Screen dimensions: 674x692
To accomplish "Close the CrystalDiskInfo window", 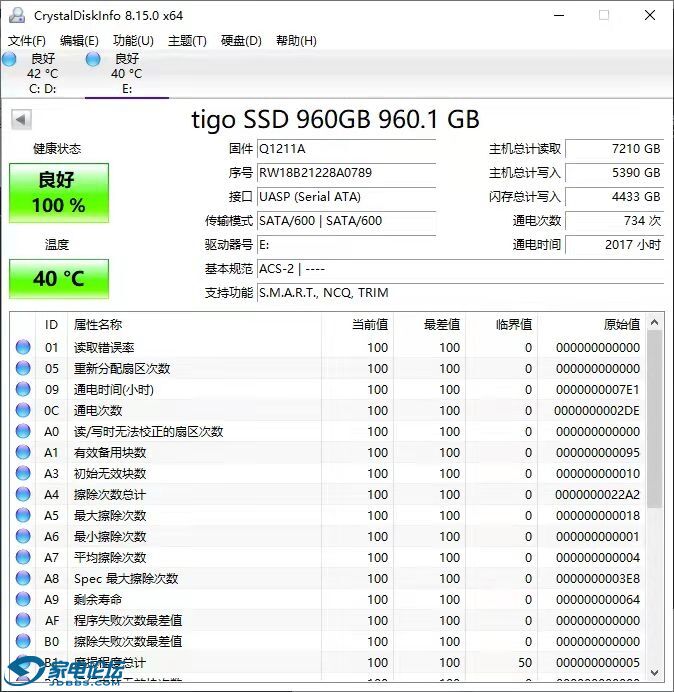I will pos(650,15).
